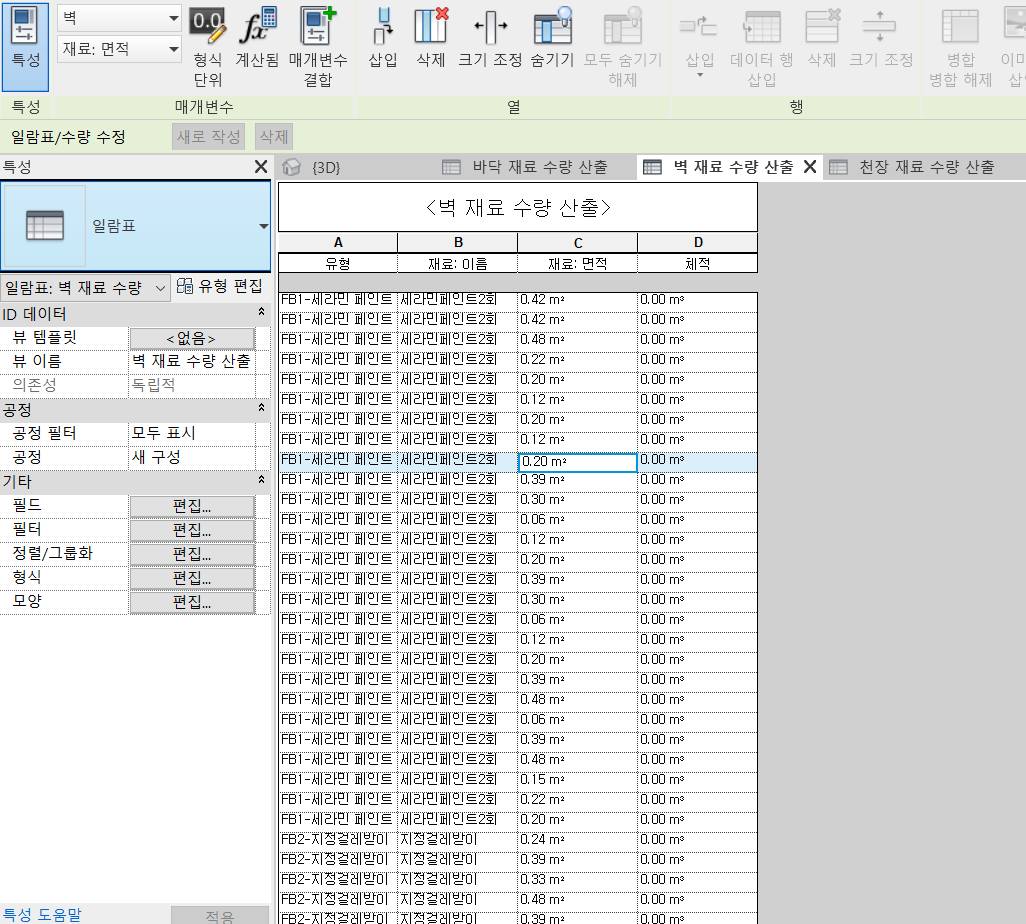Insert a column with the 삽입 column tool
1026x924 pixels.
click(383, 38)
